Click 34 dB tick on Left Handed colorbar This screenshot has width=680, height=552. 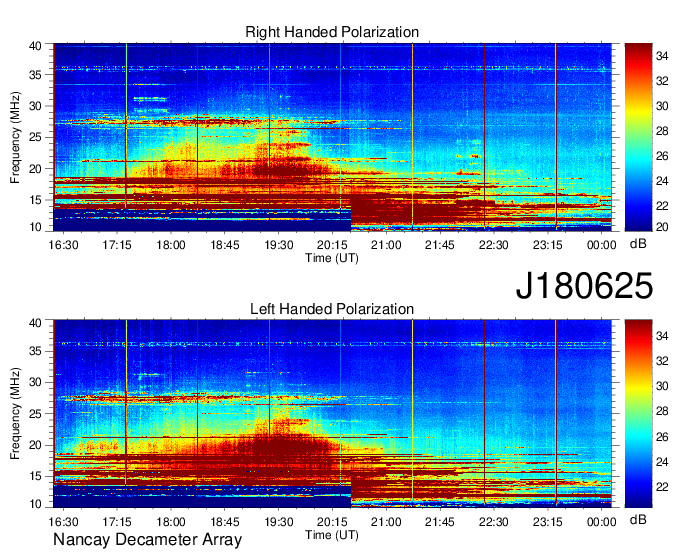[x=662, y=336]
